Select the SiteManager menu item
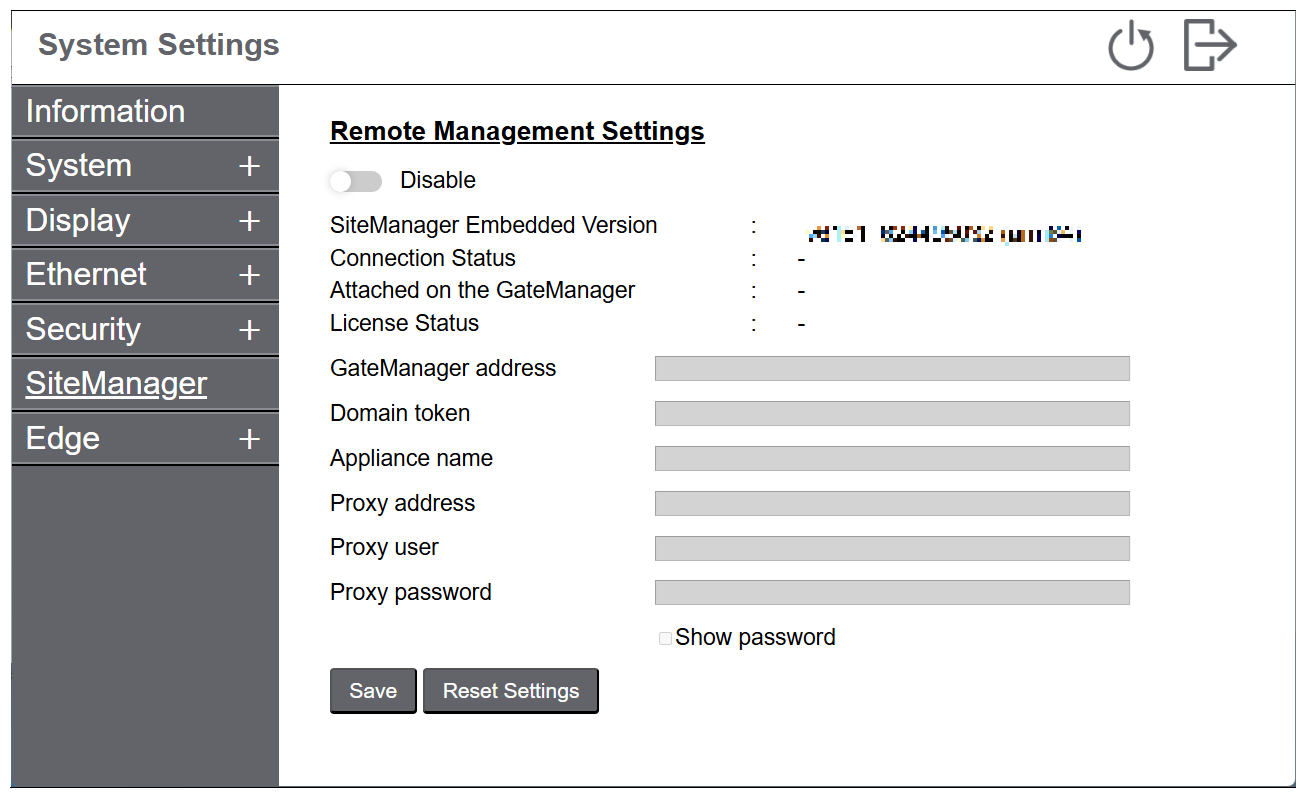This screenshot has width=1306, height=797. (116, 384)
